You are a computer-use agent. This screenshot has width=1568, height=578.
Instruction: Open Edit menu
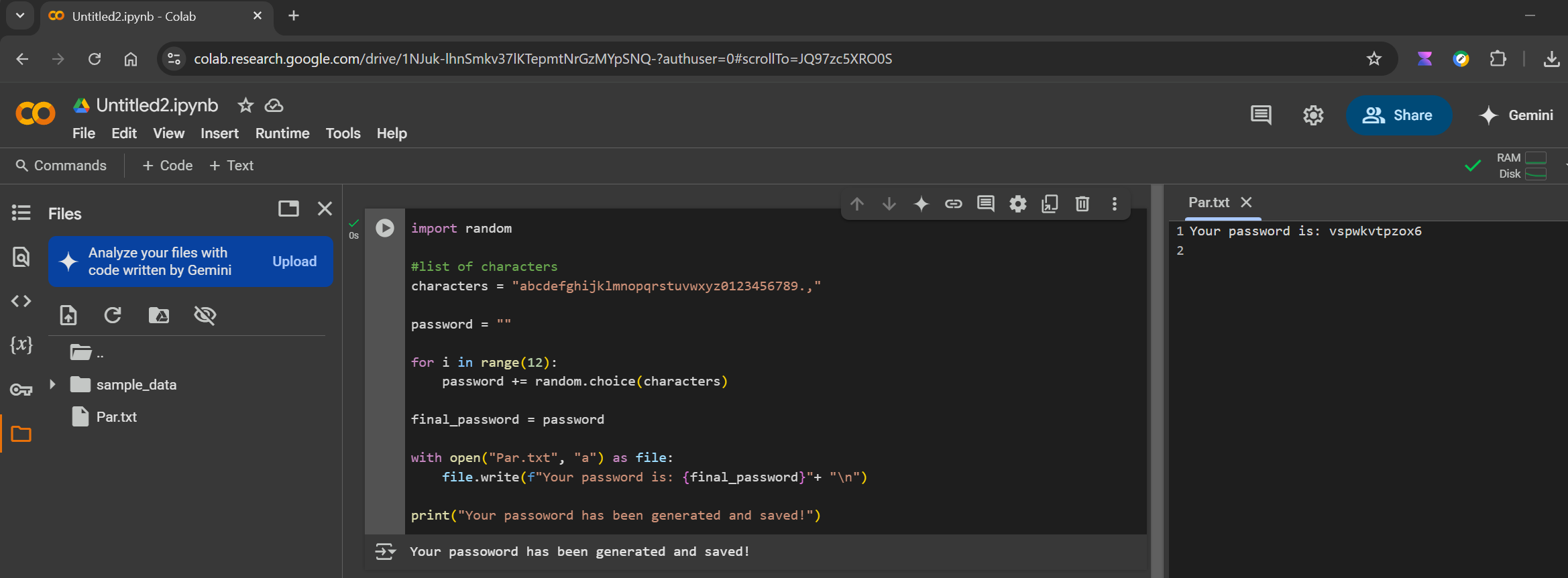click(x=124, y=133)
